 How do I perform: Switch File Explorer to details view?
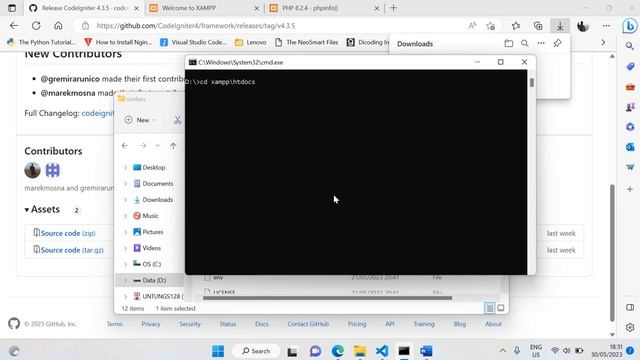click(x=489, y=308)
